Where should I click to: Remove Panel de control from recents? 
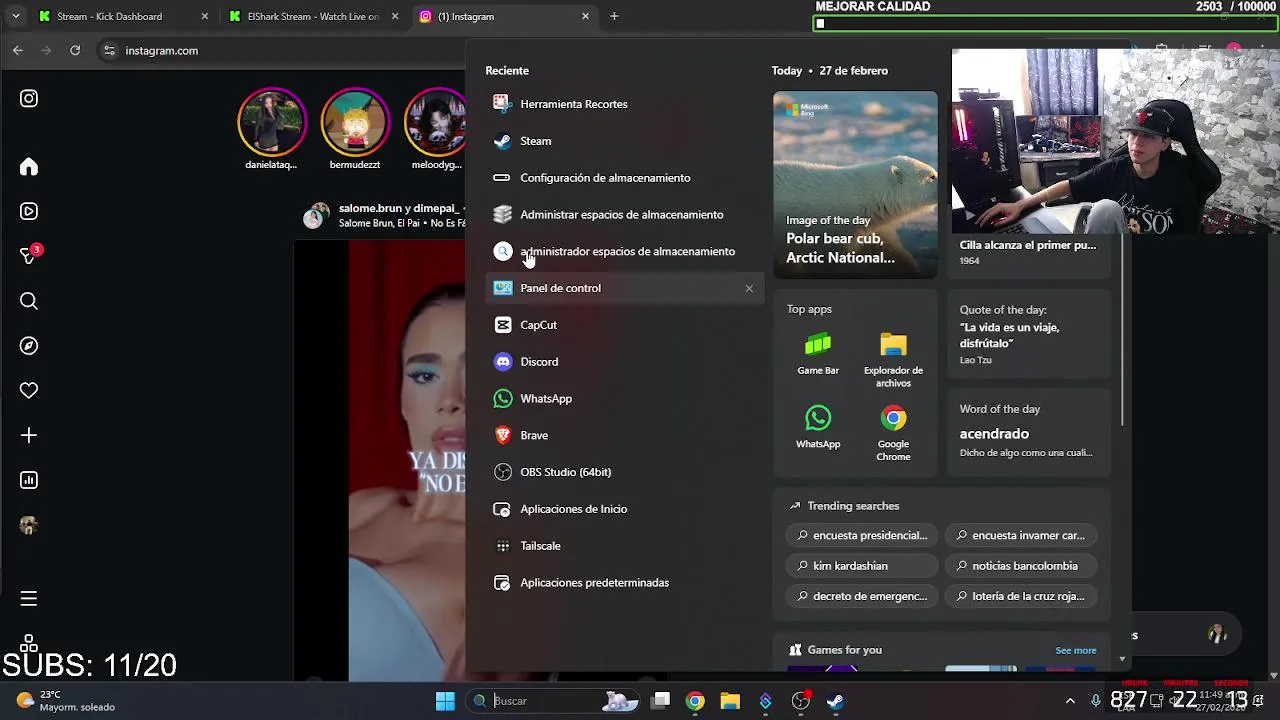[x=749, y=288]
